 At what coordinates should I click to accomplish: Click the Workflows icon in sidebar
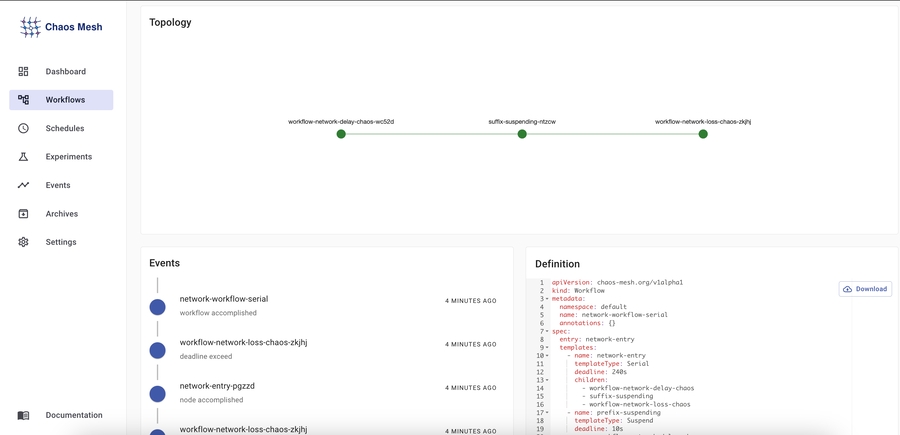point(23,100)
